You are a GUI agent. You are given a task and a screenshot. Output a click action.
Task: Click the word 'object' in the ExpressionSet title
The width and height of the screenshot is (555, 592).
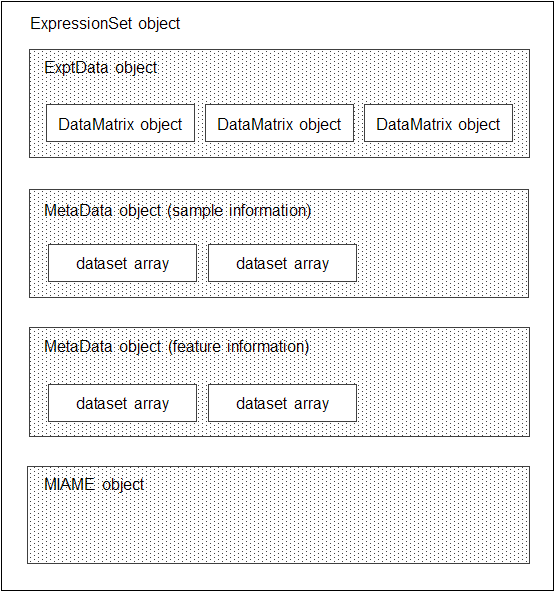pos(159,24)
